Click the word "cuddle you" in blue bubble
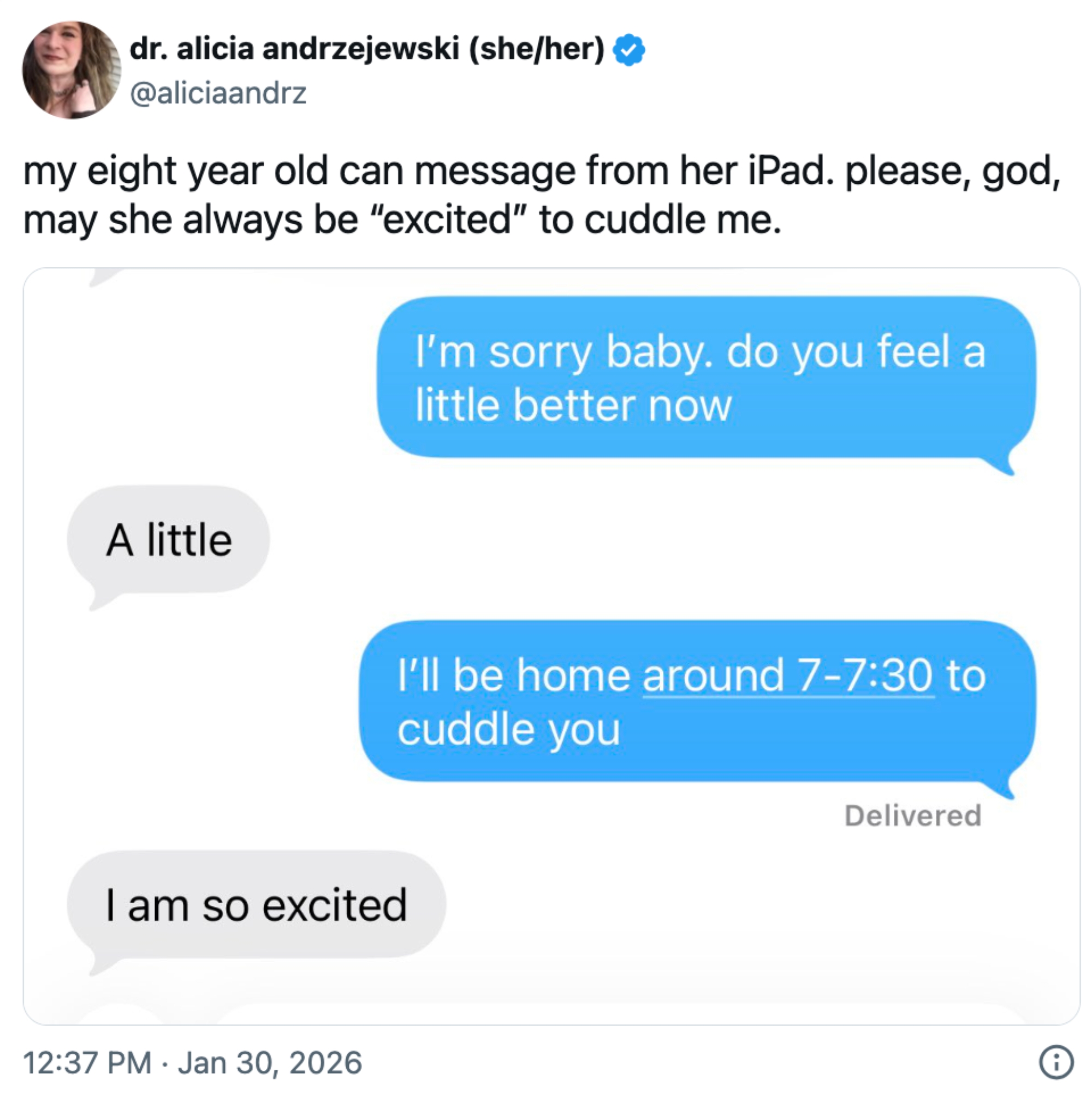1092x1103 pixels. click(508, 730)
